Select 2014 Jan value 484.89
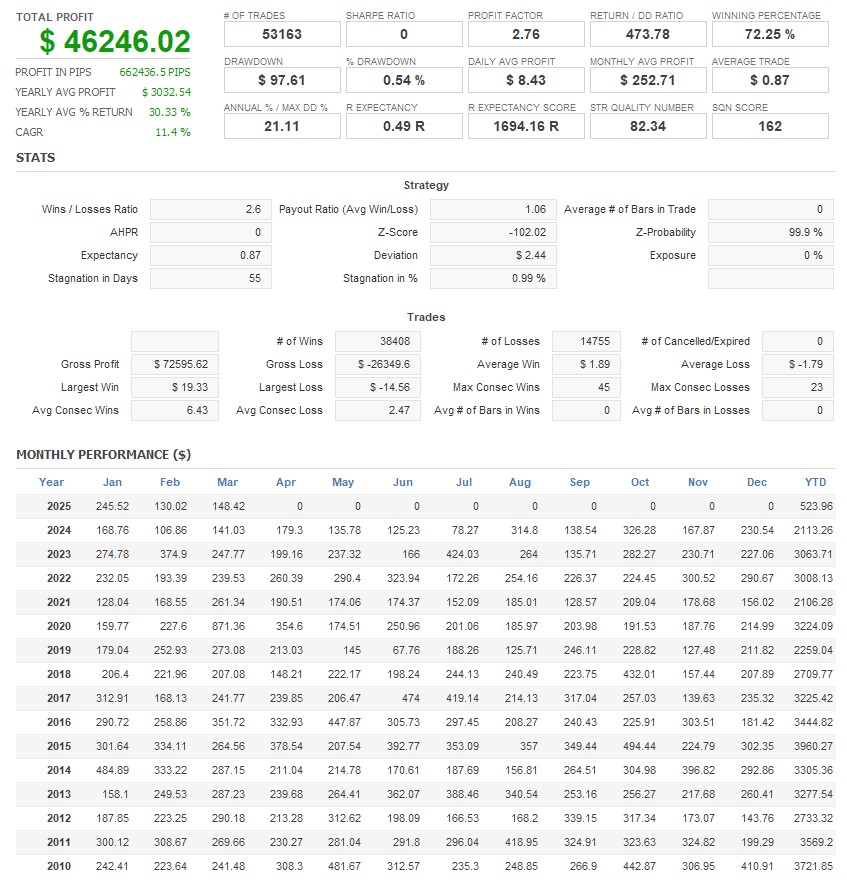847x887 pixels. coord(112,770)
